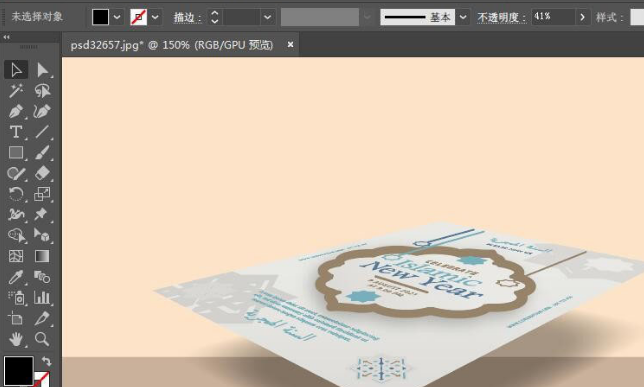Select the Shaper tool
644x387 pixels.
click(x=16, y=173)
